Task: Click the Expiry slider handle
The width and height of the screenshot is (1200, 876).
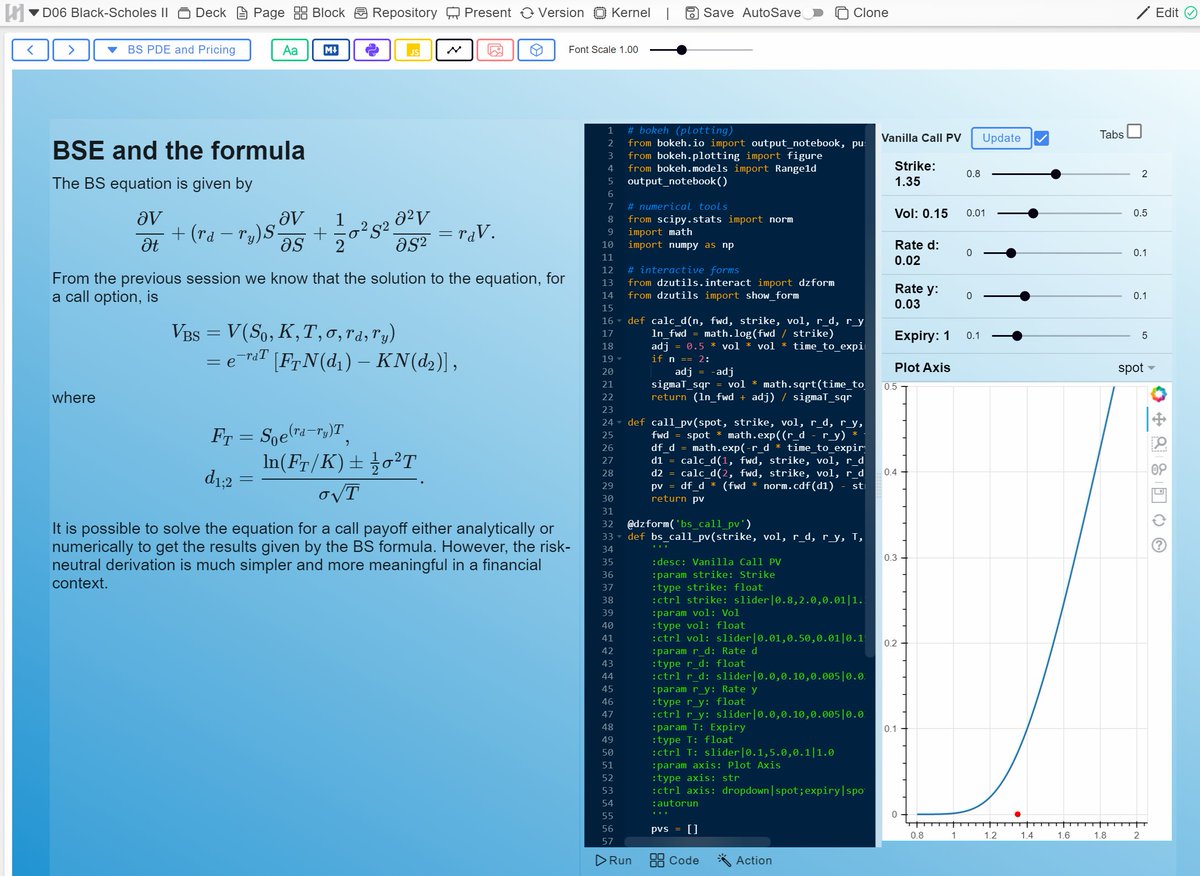Action: tap(1017, 336)
